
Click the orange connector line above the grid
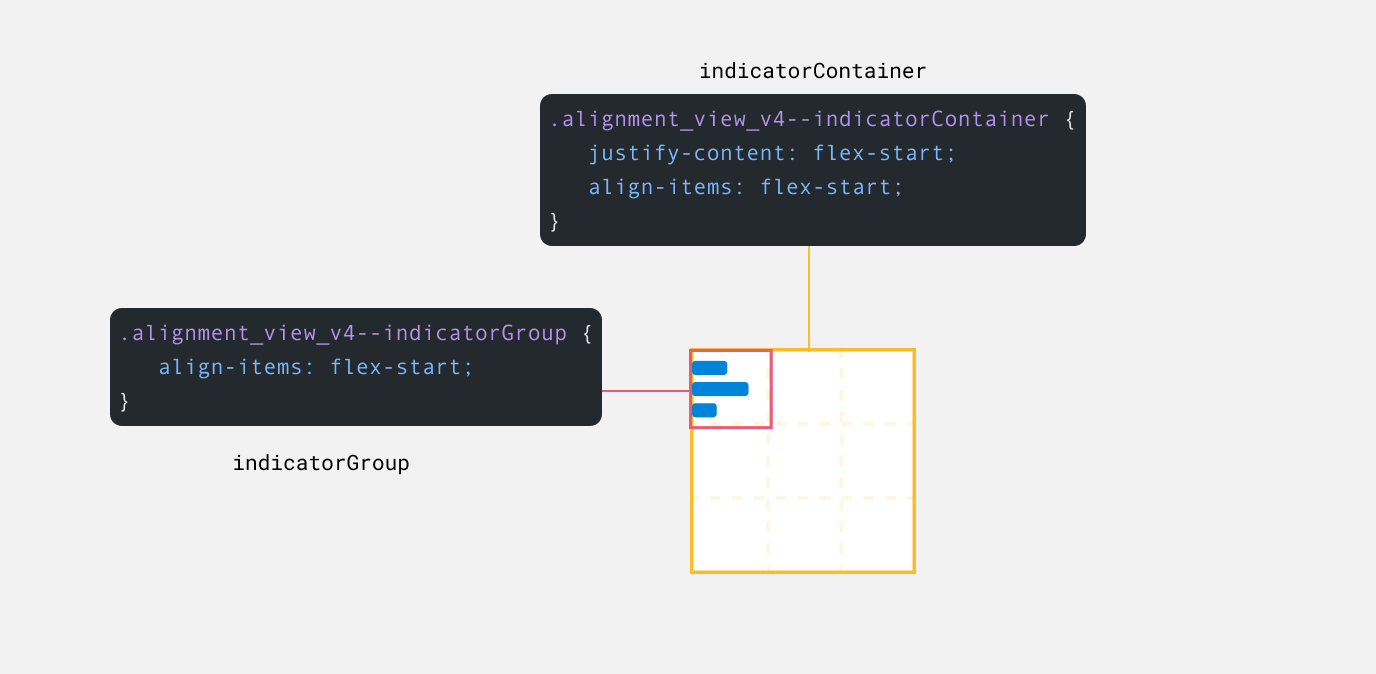click(x=809, y=297)
